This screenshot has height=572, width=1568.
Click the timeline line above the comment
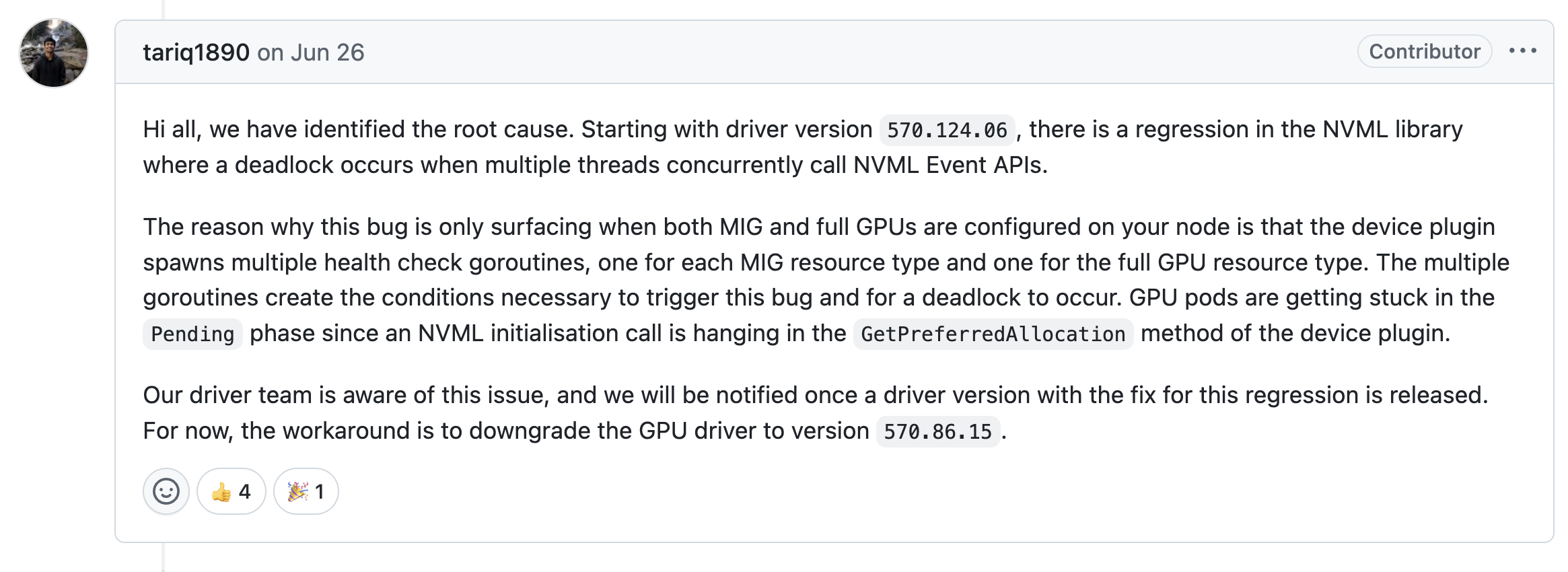tap(163, 9)
